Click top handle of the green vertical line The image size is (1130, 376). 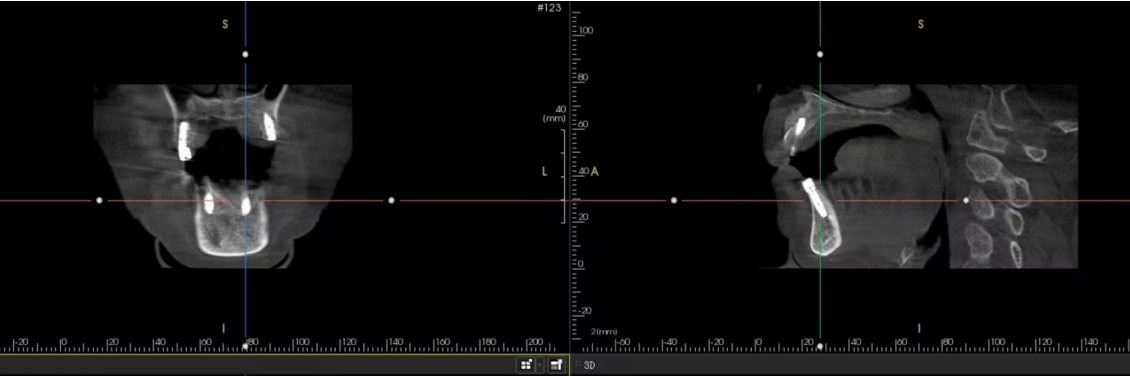[x=819, y=54]
